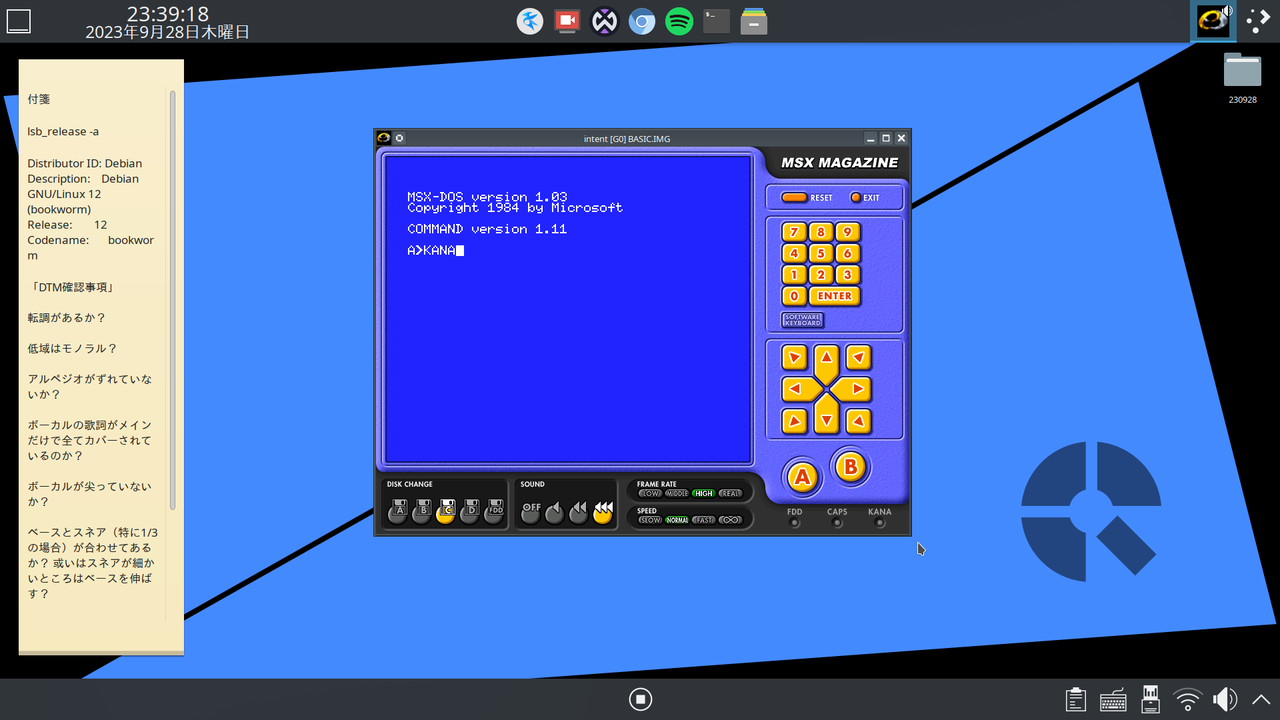Expand the hidden tray icons arrow
Screen dimensions: 1280x720
1261,699
